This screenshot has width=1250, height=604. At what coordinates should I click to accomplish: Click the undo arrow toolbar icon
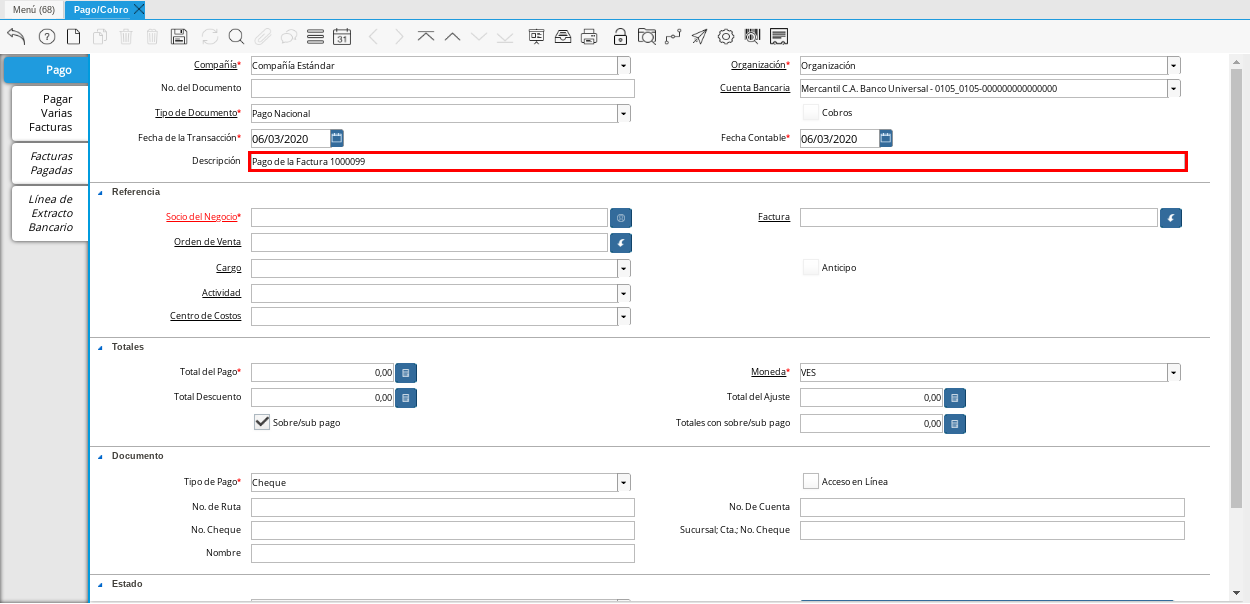[x=16, y=37]
